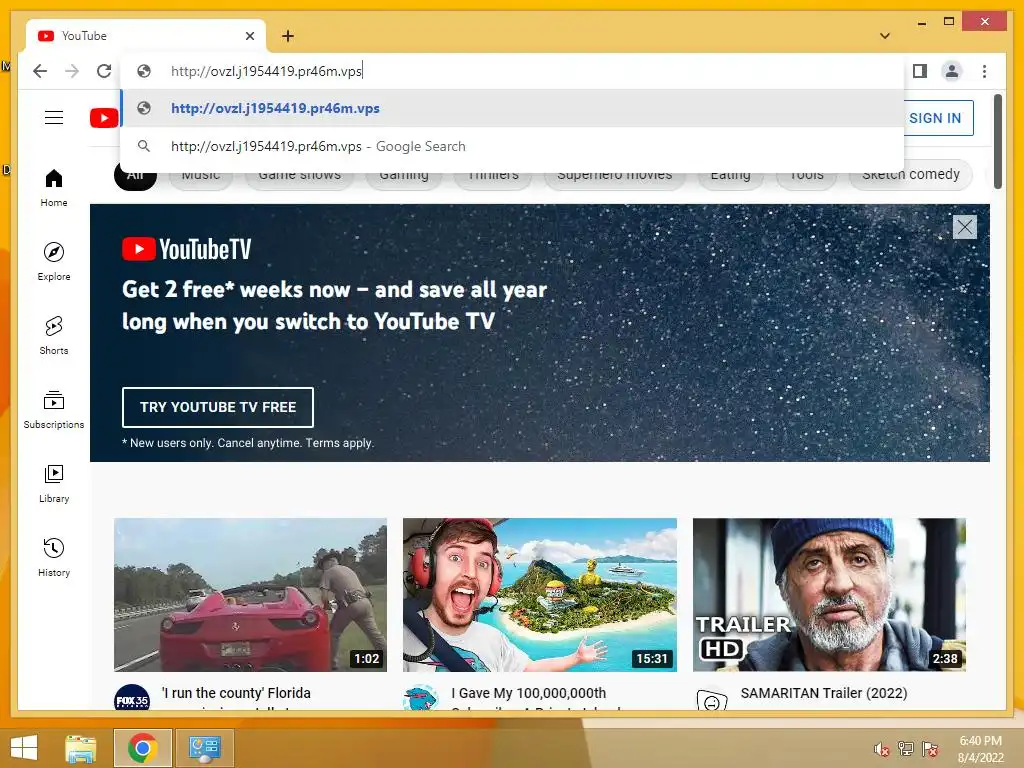Open the Samaritan trailer thumbnail

click(x=829, y=595)
